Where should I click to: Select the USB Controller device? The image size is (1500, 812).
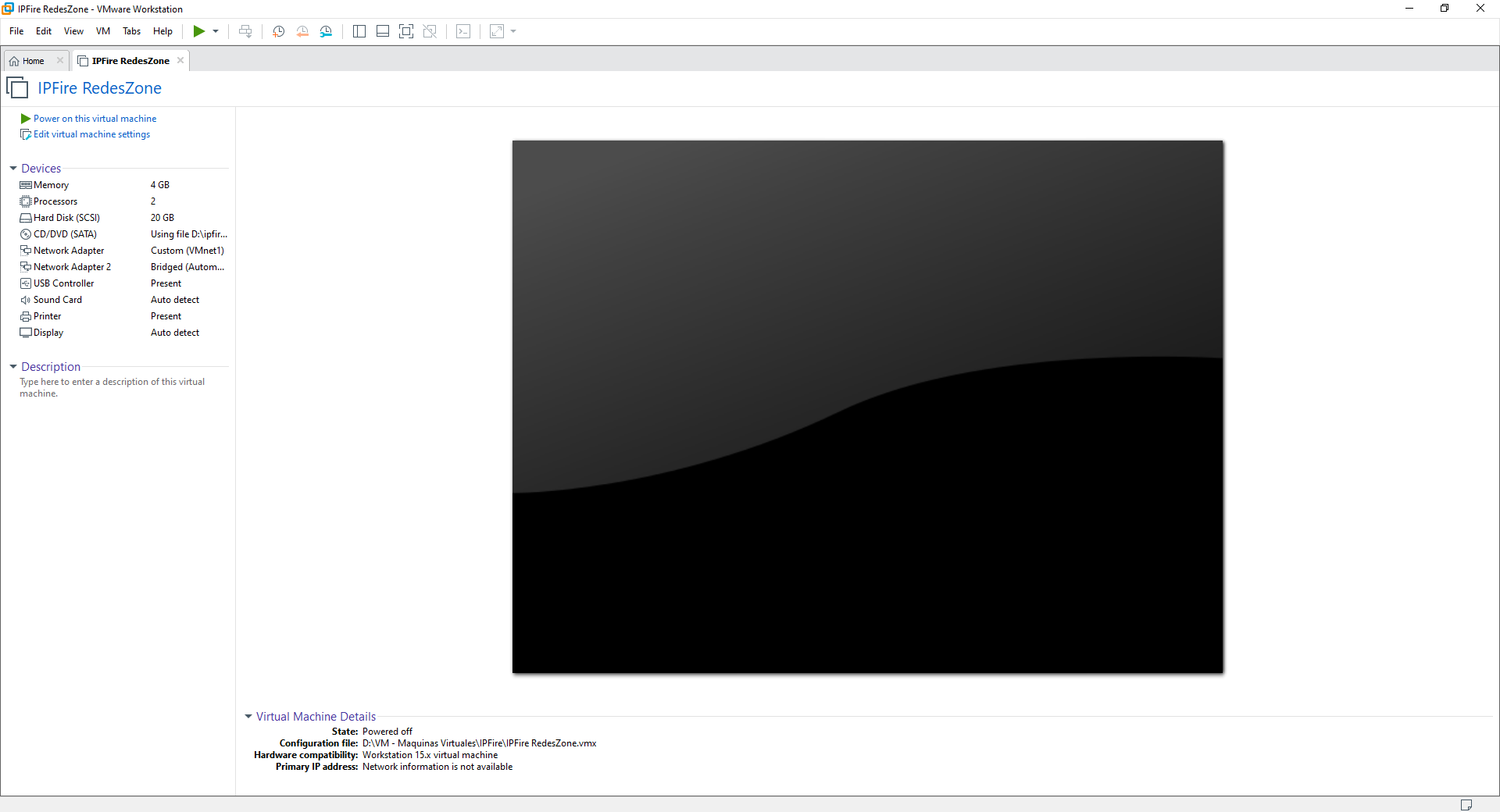tap(123, 283)
